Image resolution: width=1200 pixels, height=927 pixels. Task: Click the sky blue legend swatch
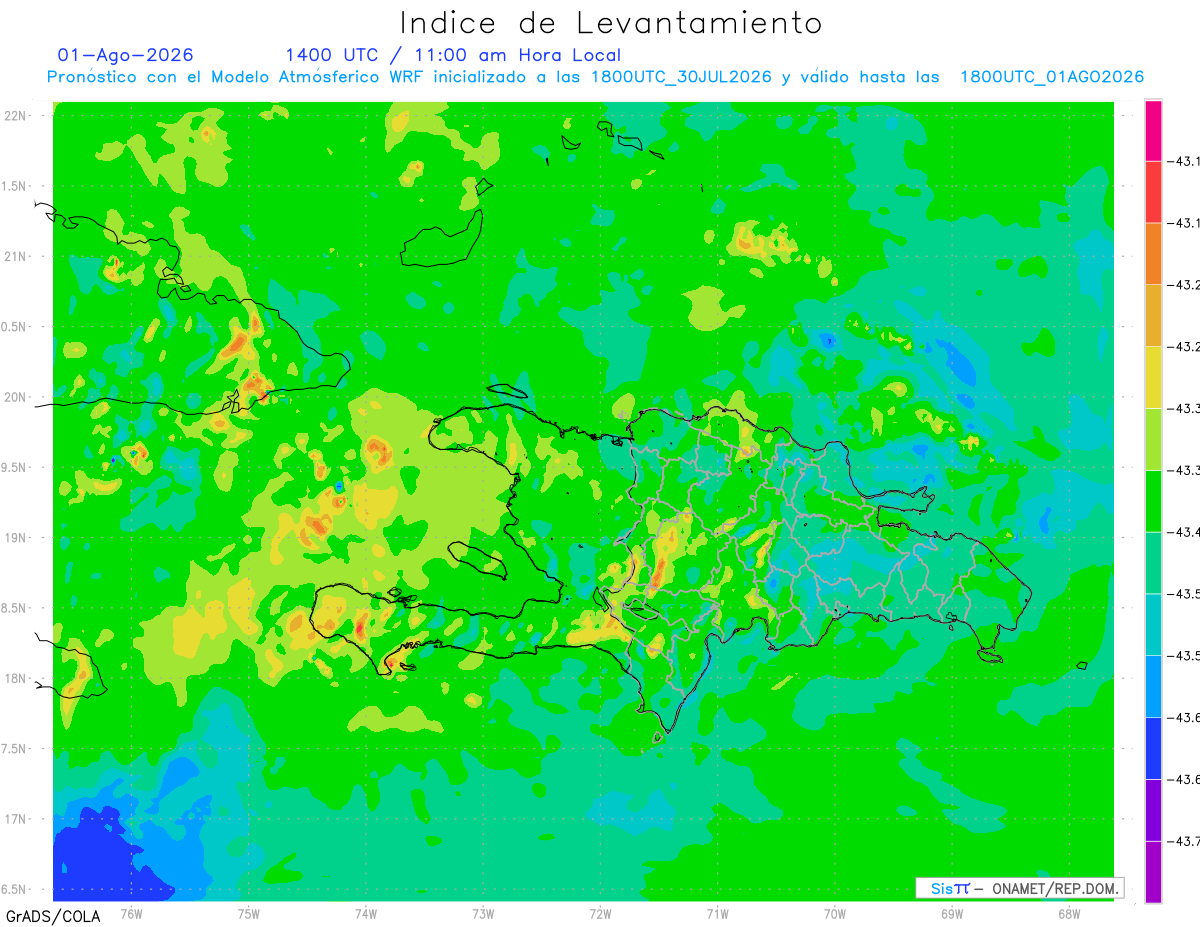click(1153, 686)
